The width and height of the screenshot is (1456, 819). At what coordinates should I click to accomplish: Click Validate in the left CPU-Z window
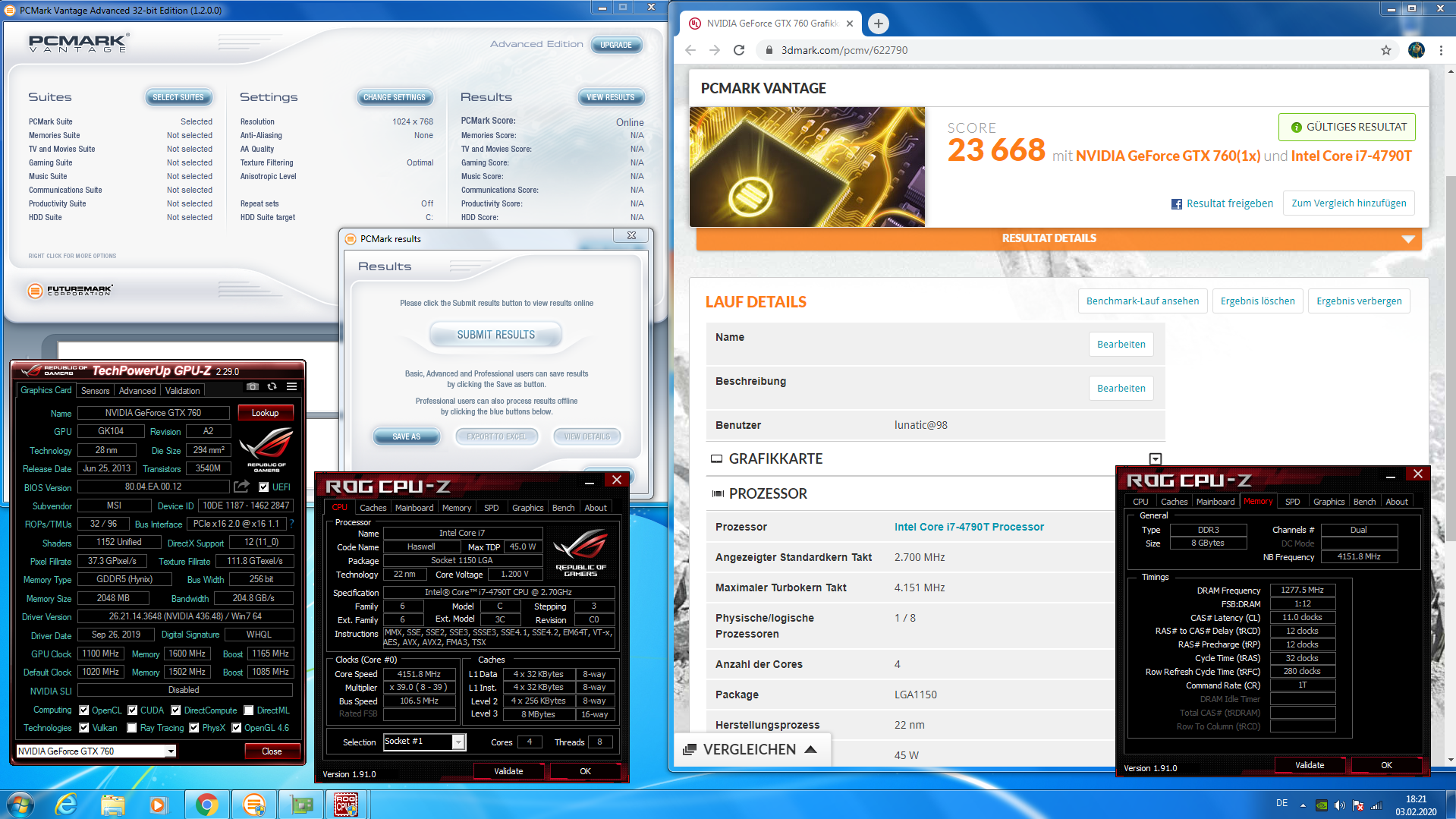tap(508, 771)
